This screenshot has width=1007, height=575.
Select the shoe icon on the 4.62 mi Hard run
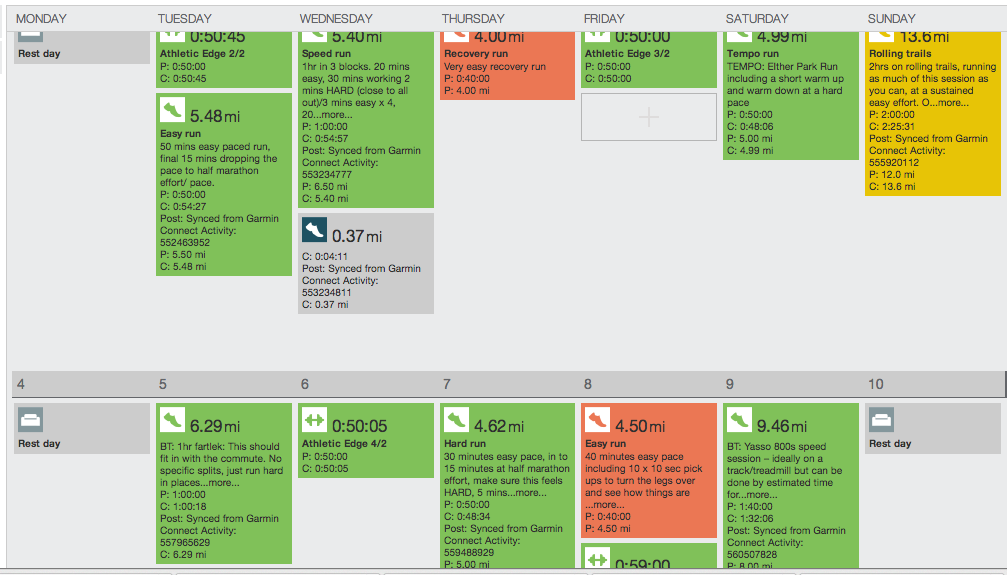tap(456, 420)
